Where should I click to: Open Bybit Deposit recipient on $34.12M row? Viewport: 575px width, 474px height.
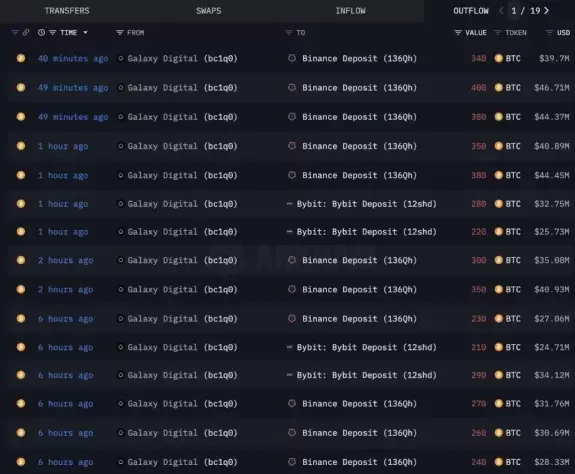point(366,375)
